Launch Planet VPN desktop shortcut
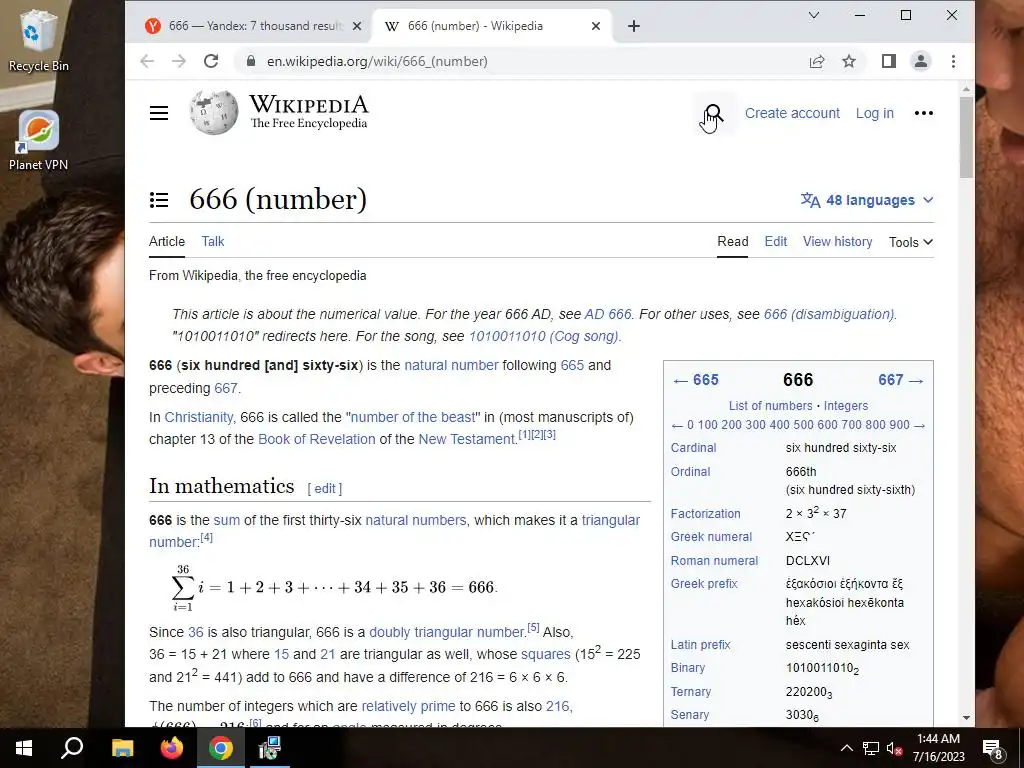1024x768 pixels. click(x=39, y=140)
